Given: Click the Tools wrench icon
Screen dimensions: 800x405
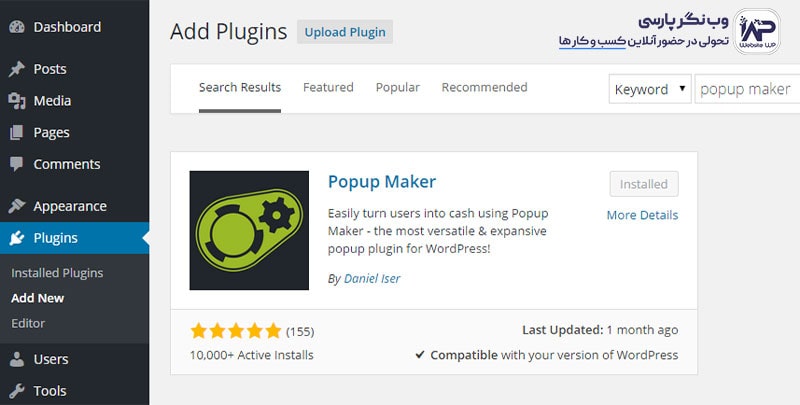Looking at the screenshot, I should point(16,391).
